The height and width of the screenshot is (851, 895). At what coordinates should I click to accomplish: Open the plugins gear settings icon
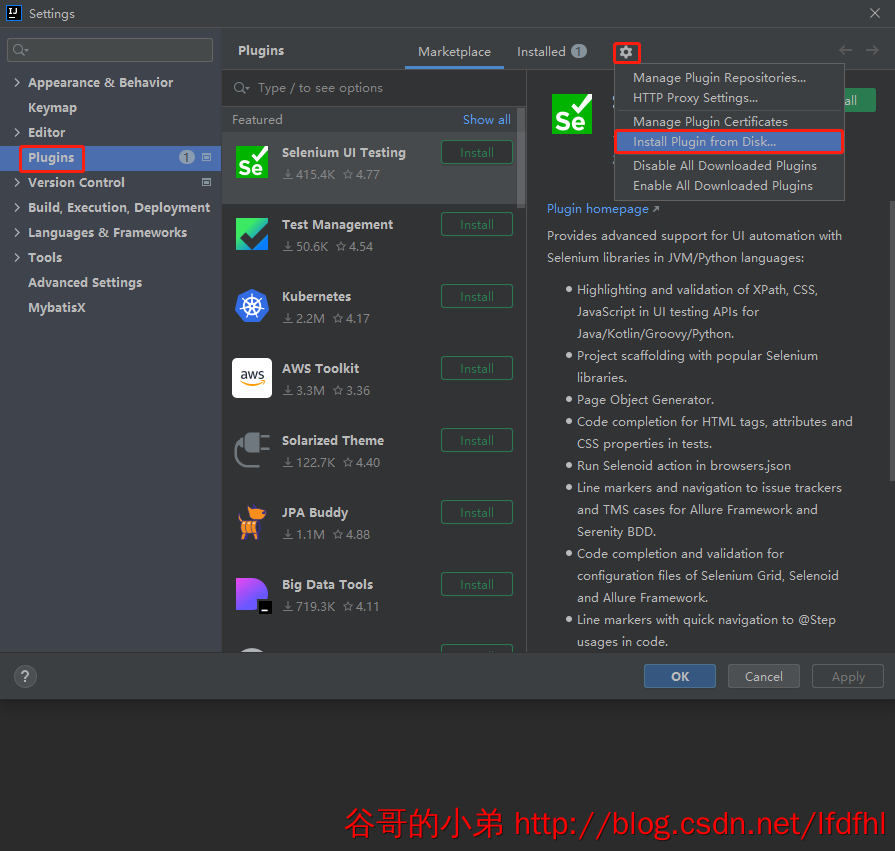626,53
